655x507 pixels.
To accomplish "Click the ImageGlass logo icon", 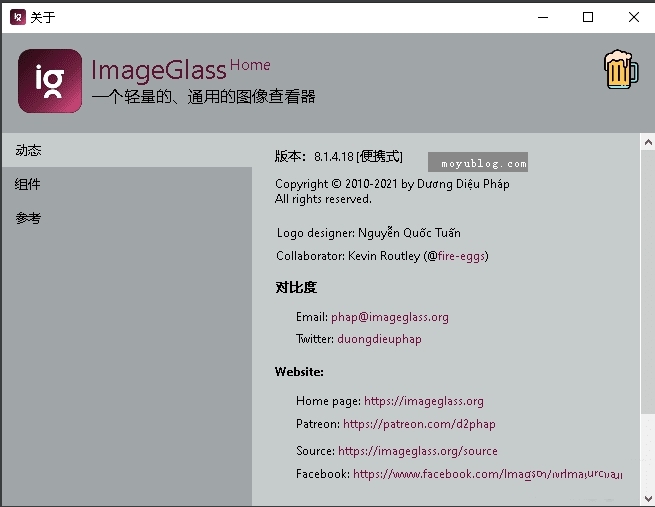I will coord(50,81).
